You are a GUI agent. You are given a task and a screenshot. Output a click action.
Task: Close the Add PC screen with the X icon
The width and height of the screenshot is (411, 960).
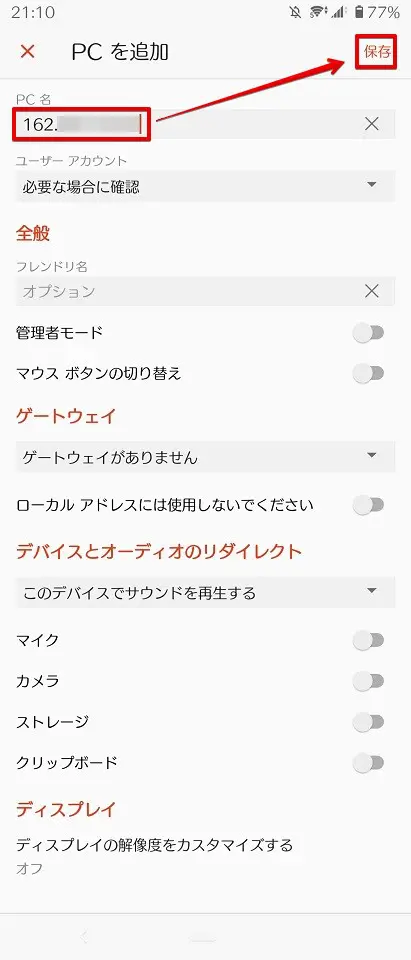pos(28,51)
